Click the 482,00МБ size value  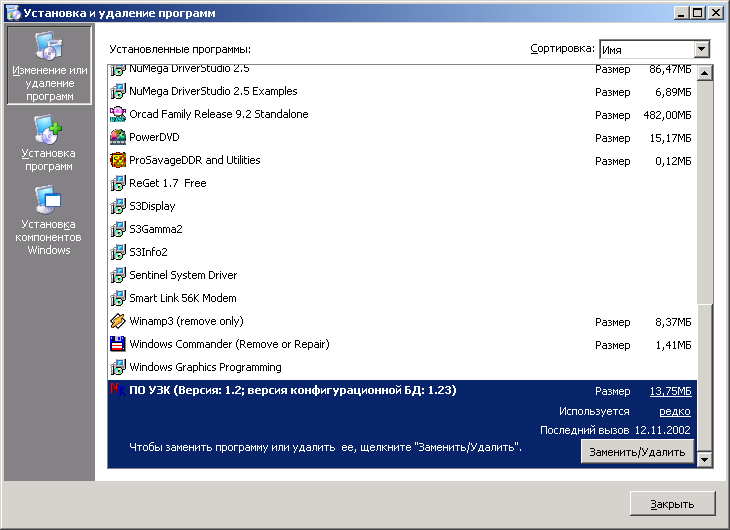667,115
